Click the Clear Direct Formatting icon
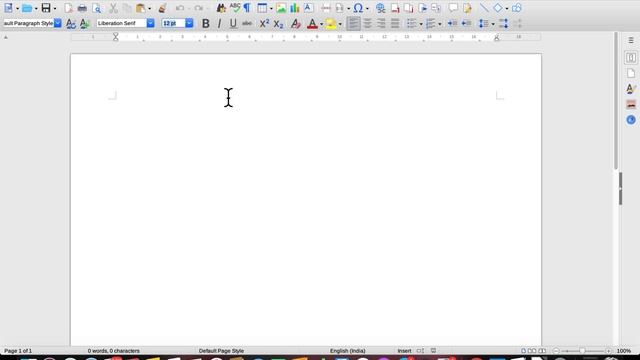This screenshot has width=640, height=360. pos(296,24)
